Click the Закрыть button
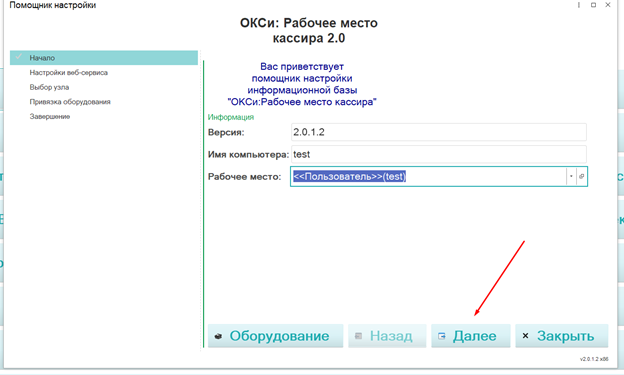 coord(562,336)
